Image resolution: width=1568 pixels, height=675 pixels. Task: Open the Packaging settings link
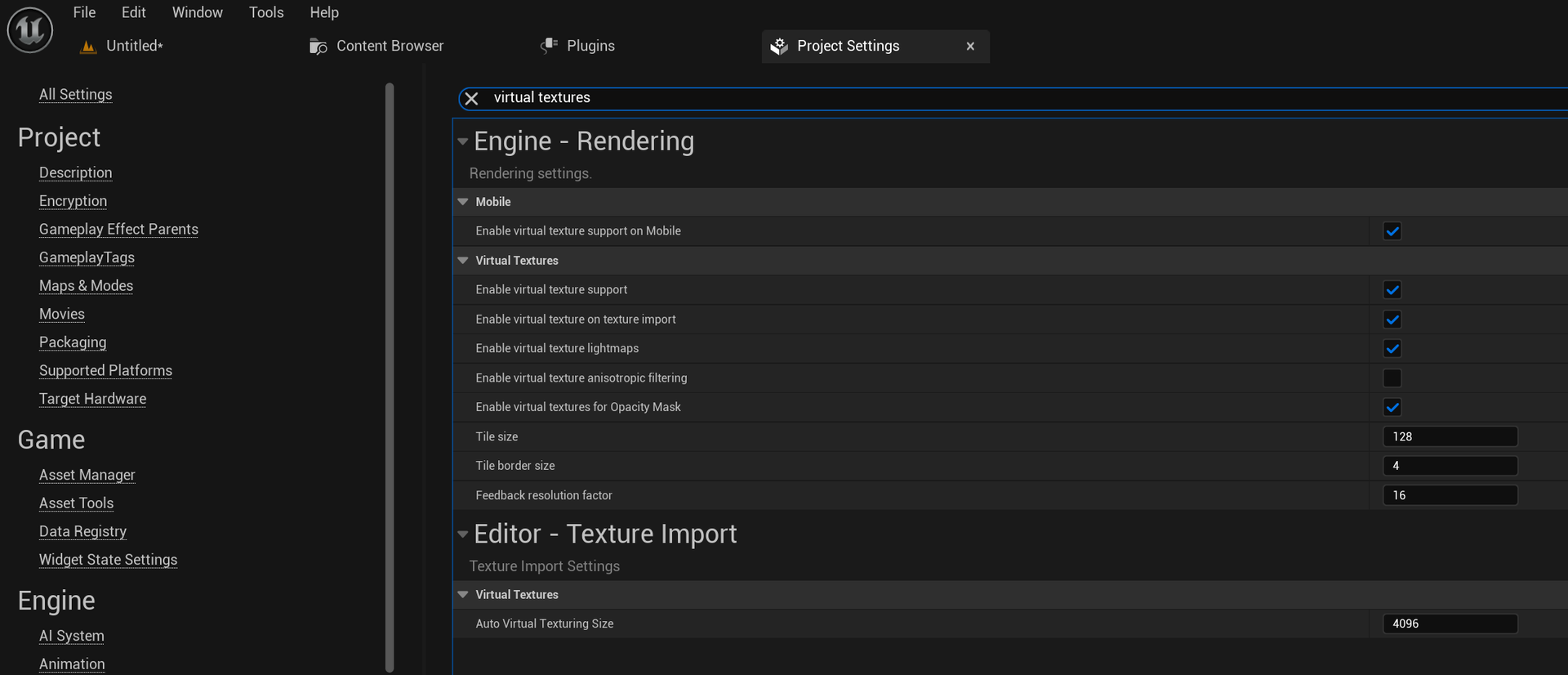tap(73, 342)
